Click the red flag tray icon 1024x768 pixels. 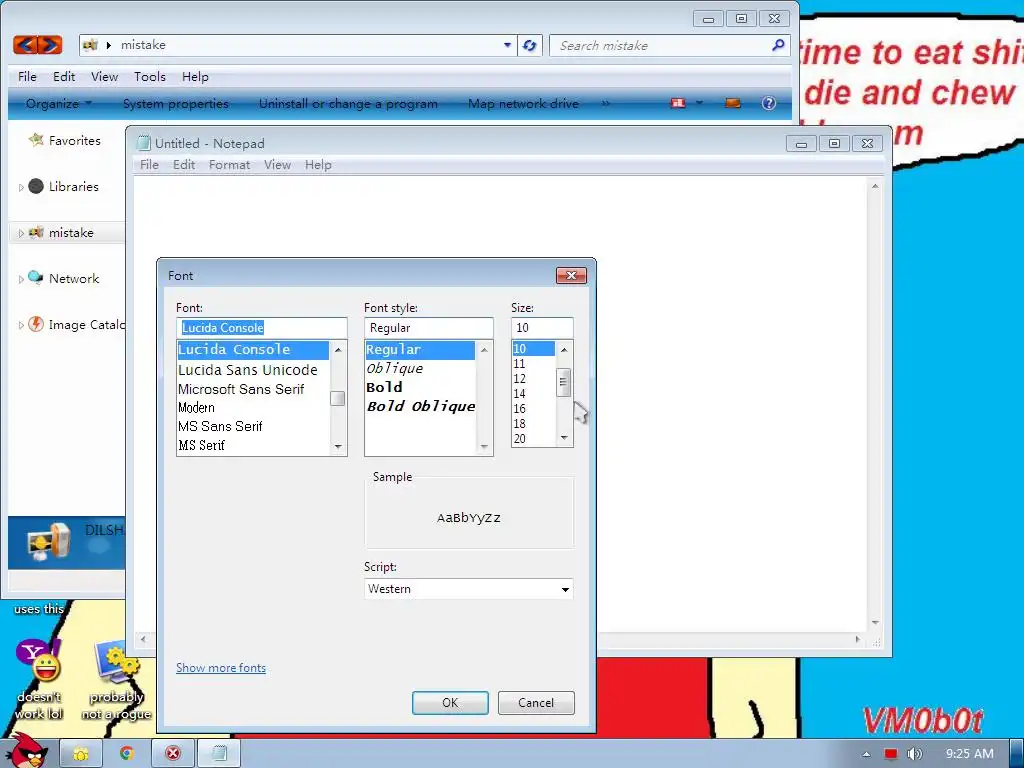(891, 754)
